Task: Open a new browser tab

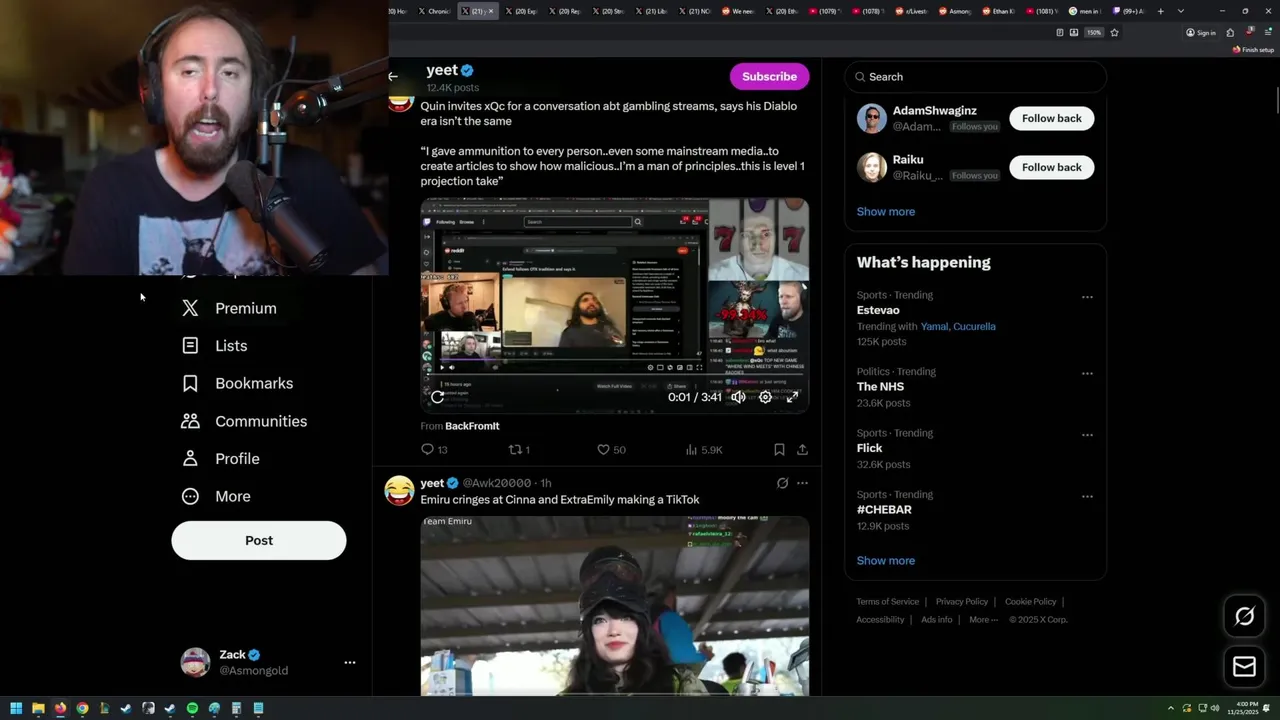Action: (1160, 11)
